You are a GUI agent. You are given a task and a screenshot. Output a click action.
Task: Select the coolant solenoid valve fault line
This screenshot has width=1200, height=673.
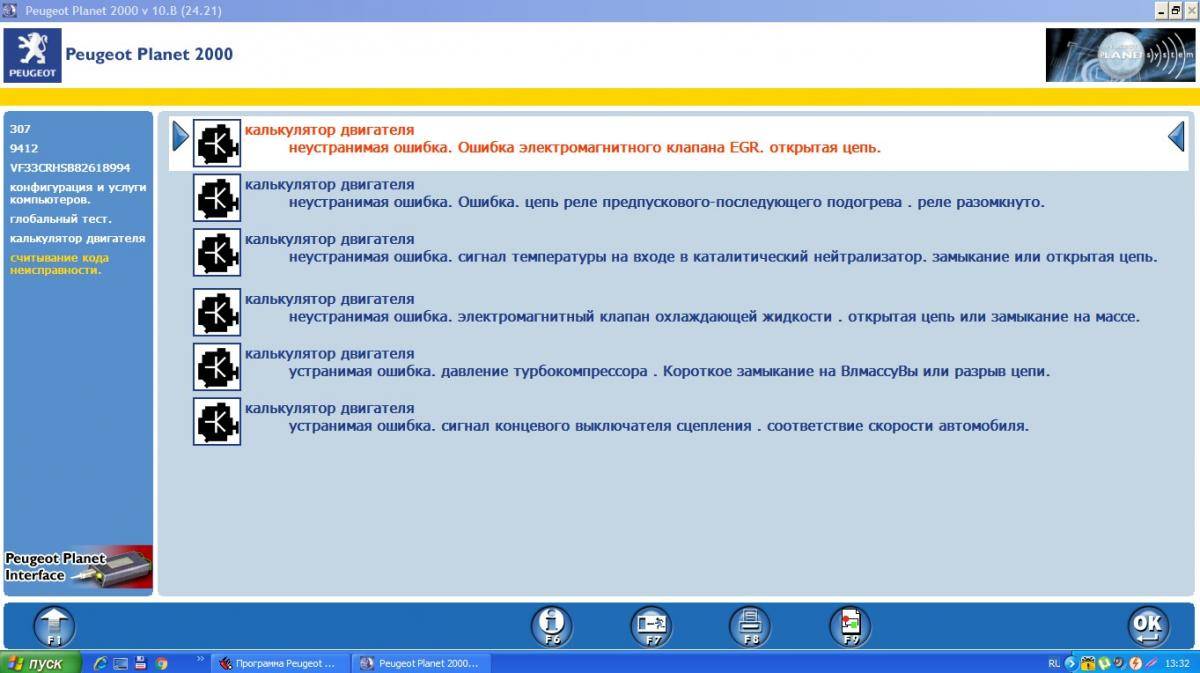[714, 317]
